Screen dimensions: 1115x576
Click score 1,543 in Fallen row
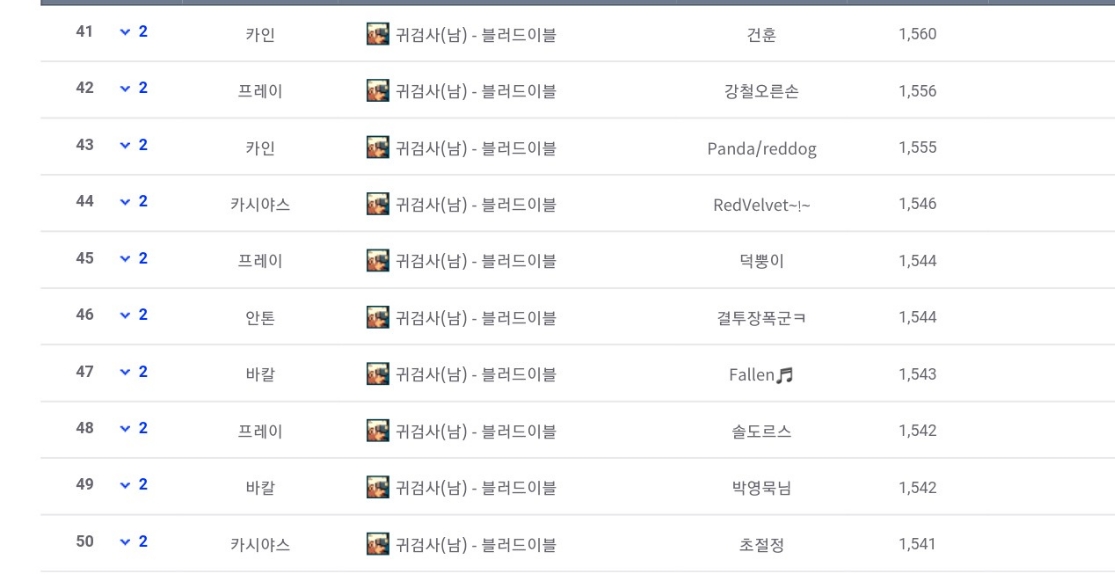point(917,374)
